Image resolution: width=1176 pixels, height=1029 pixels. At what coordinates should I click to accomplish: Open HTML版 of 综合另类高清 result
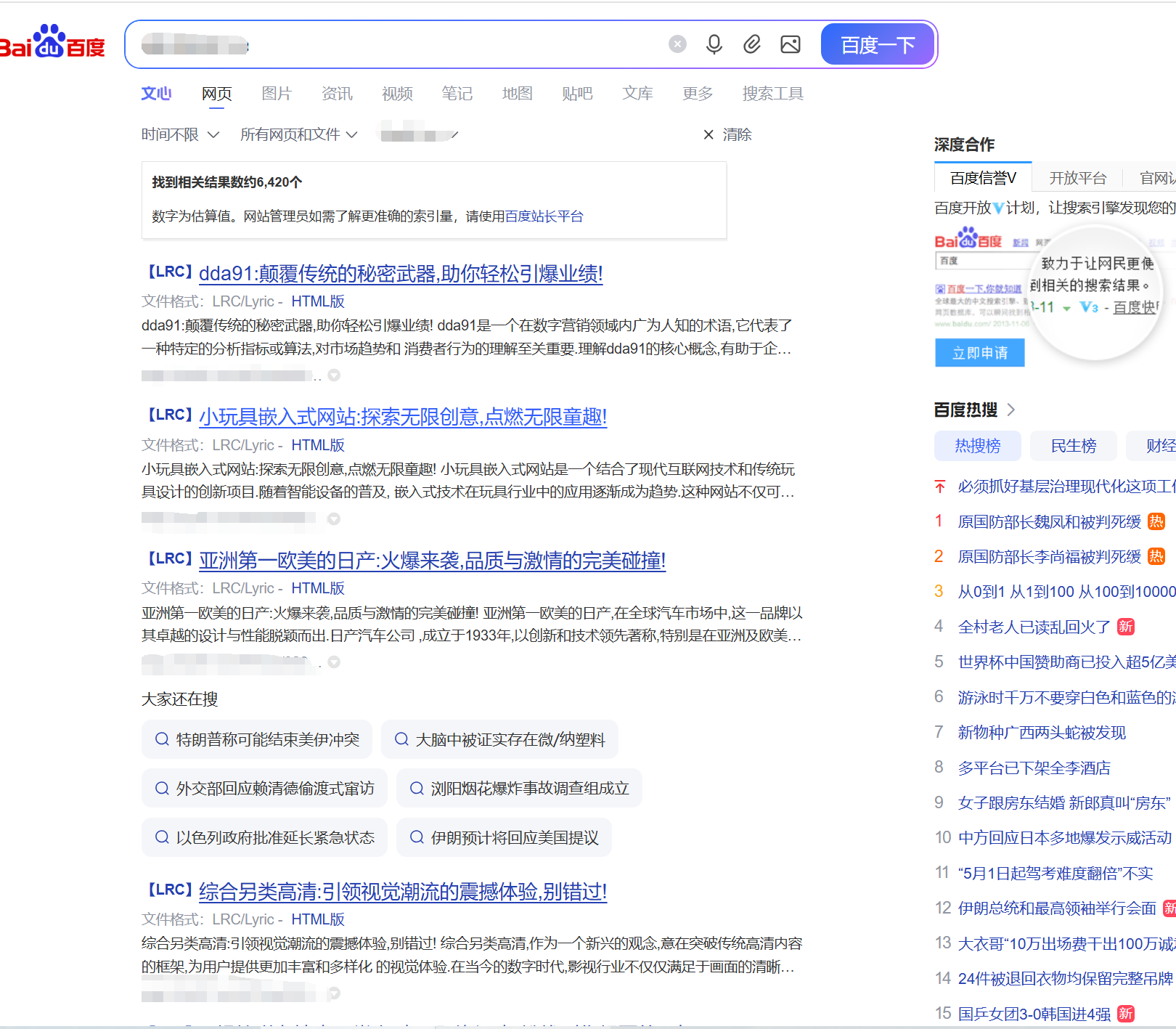click(x=318, y=919)
